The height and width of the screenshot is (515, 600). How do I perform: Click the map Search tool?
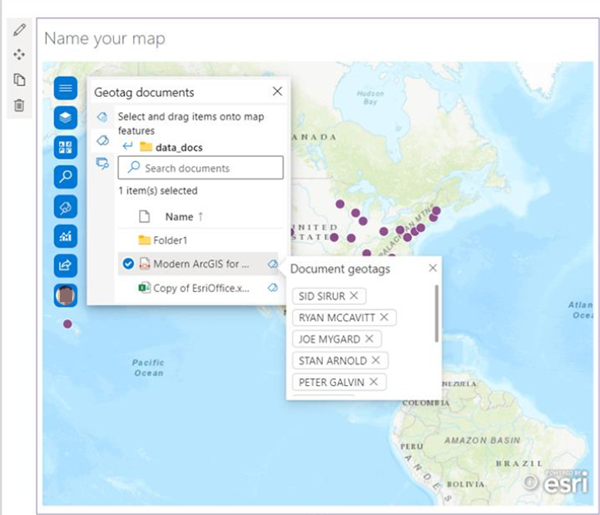tap(66, 177)
